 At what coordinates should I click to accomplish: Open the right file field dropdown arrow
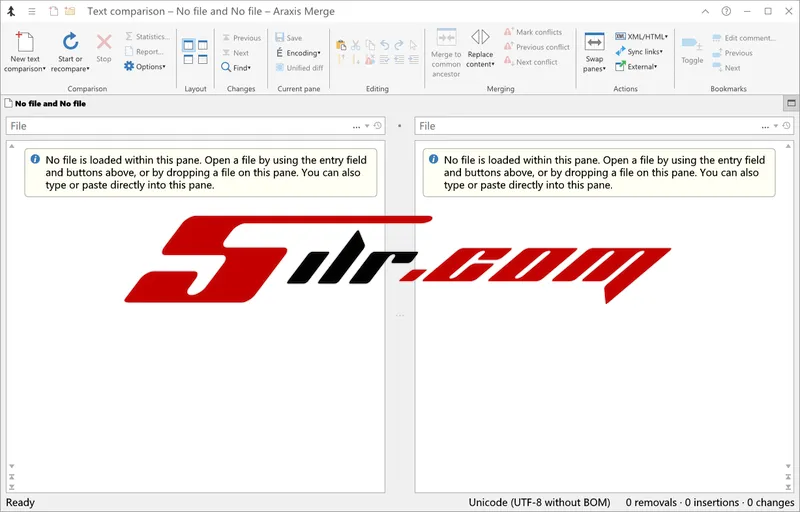[x=776, y=126]
